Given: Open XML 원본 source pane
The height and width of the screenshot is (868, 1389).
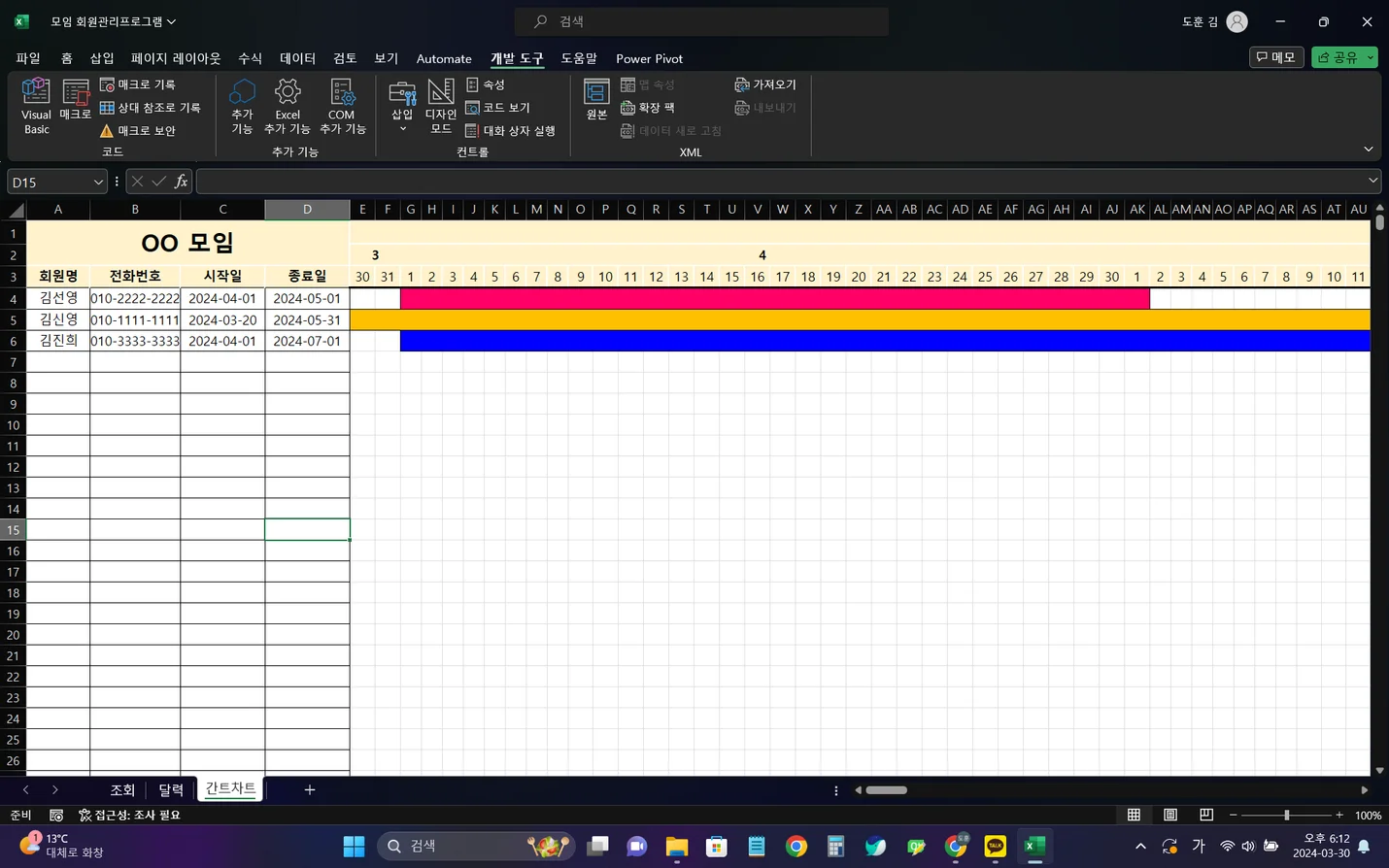Looking at the screenshot, I should pyautogui.click(x=596, y=99).
